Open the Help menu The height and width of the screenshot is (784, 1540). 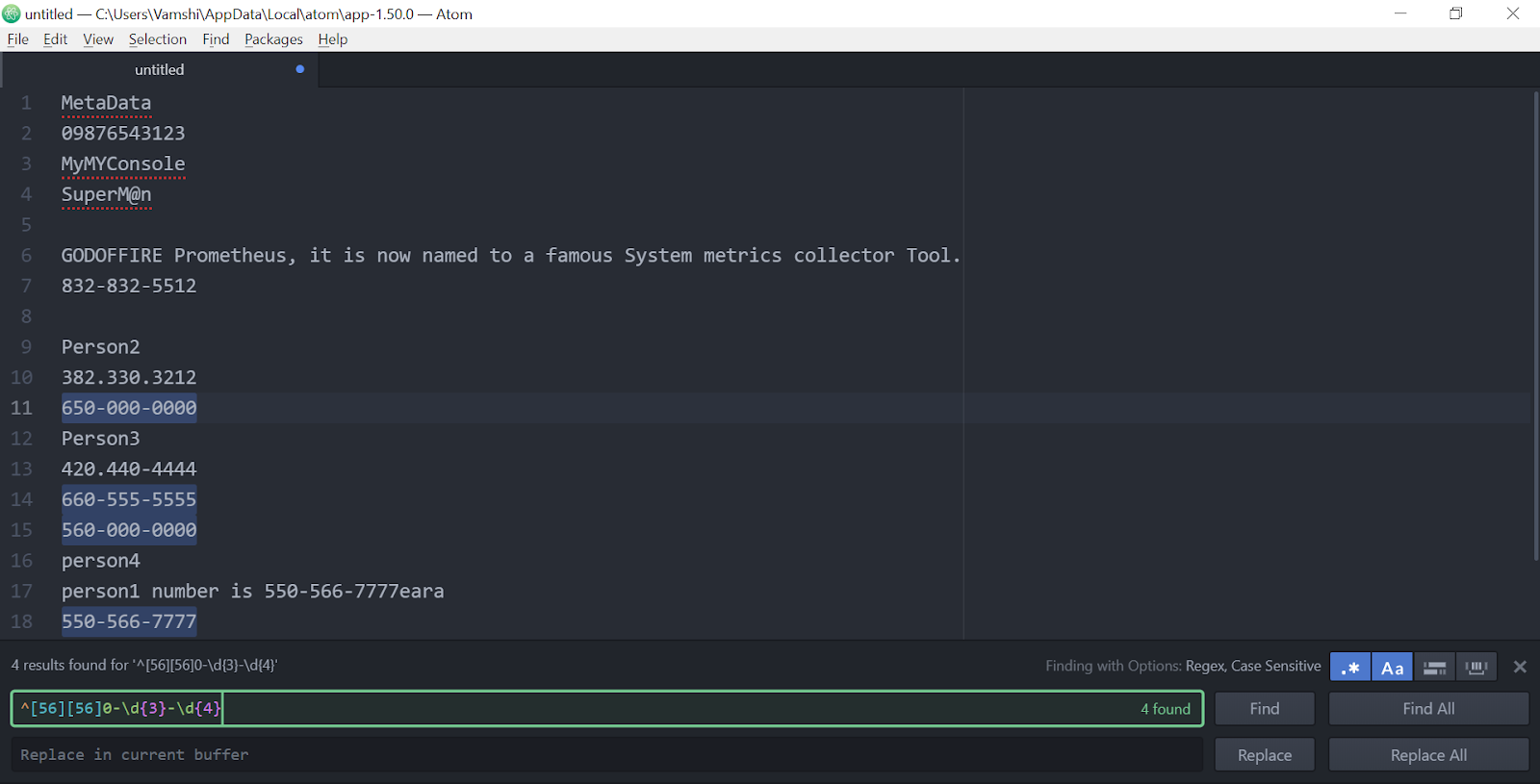333,39
